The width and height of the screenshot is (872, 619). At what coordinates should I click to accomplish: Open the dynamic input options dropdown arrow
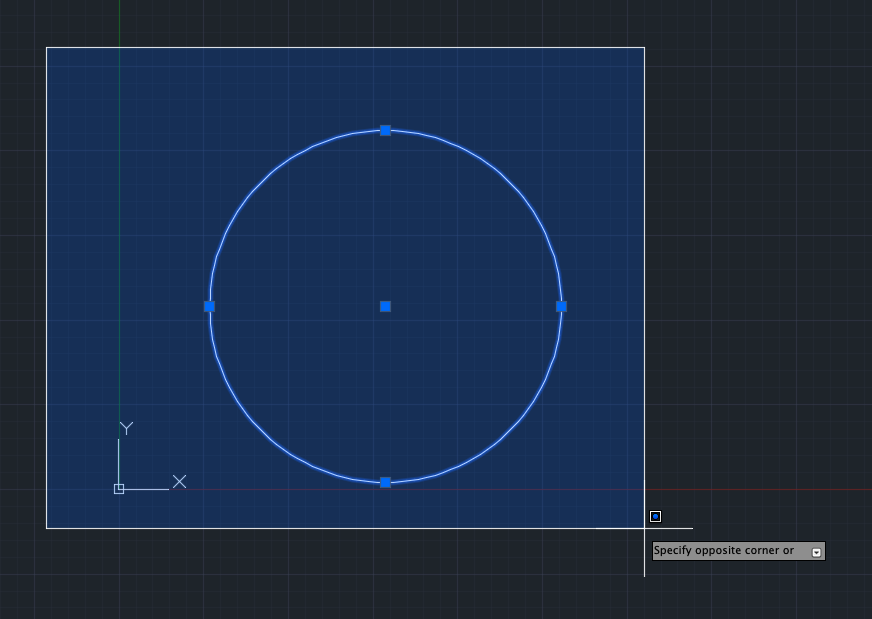816,552
